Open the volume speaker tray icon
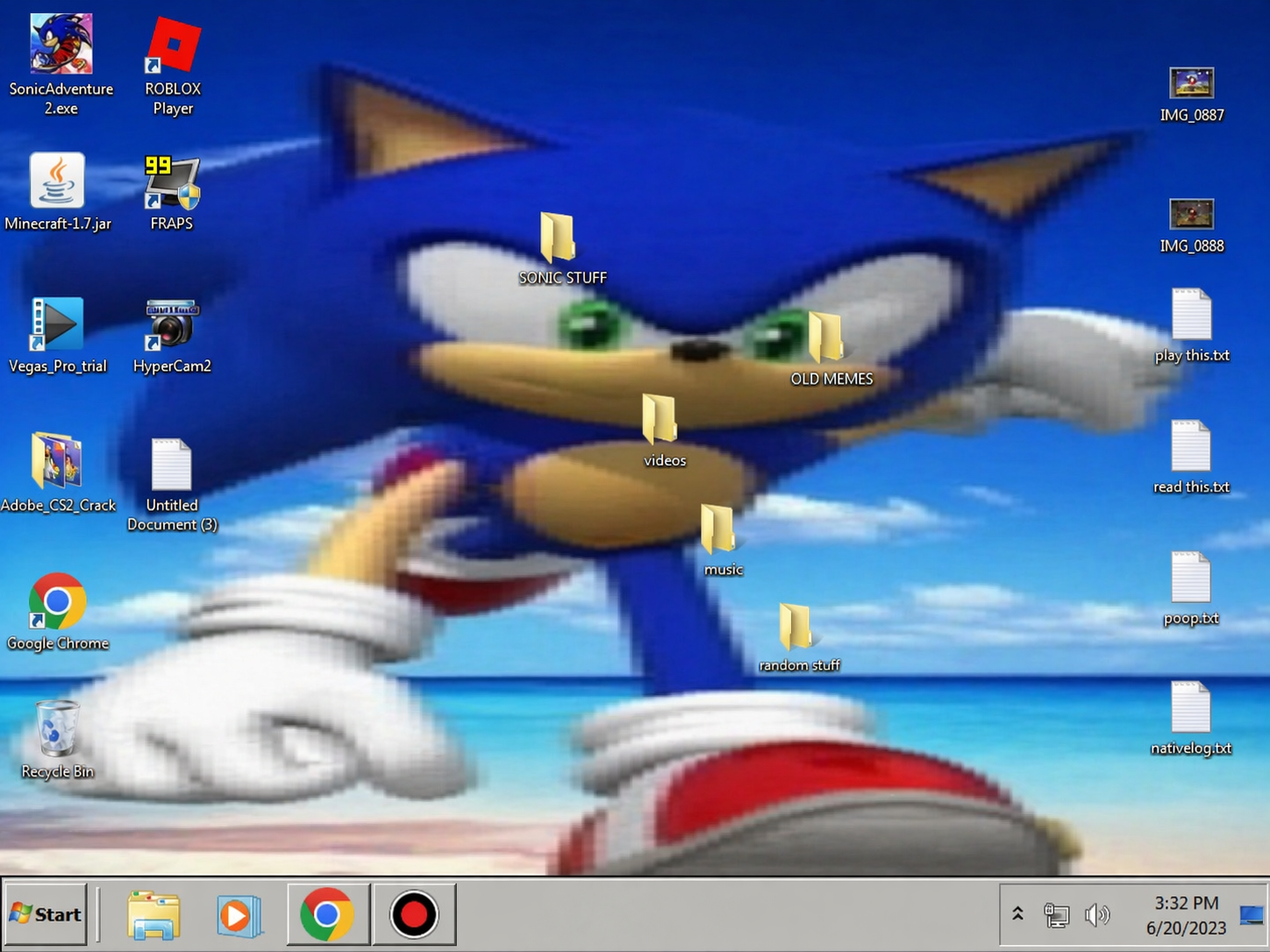The image size is (1270, 952). point(1097,915)
